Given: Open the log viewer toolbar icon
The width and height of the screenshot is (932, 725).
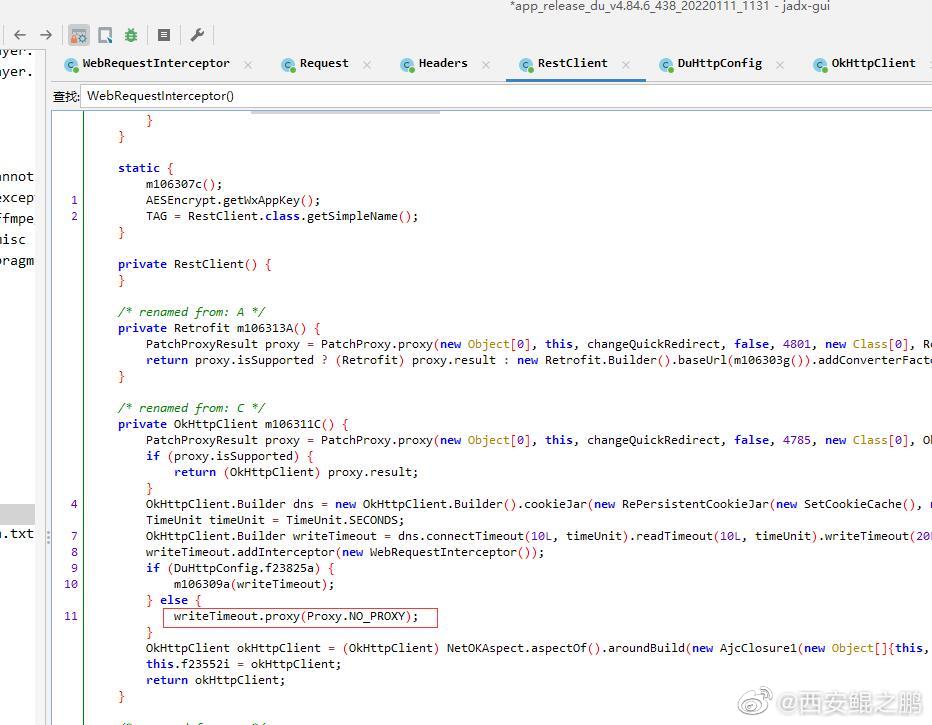Looking at the screenshot, I should click(x=164, y=36).
